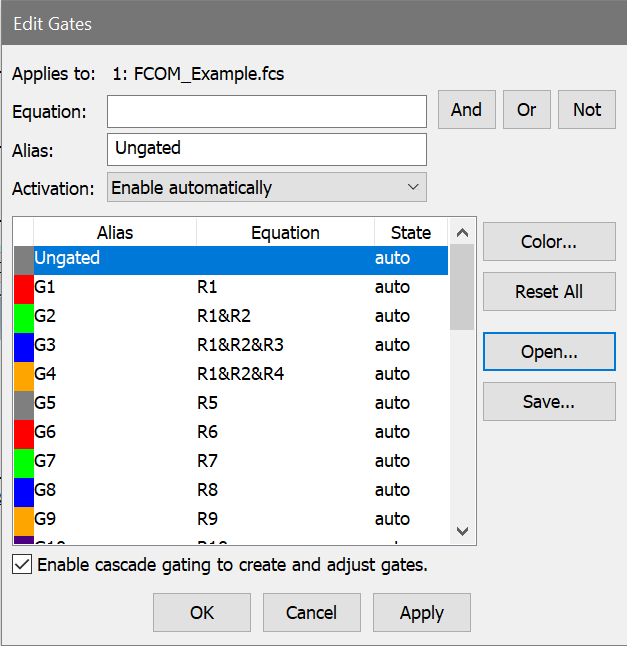Select the blue swatch for gate G3
The width and height of the screenshot is (627, 646).
click(x=23, y=345)
